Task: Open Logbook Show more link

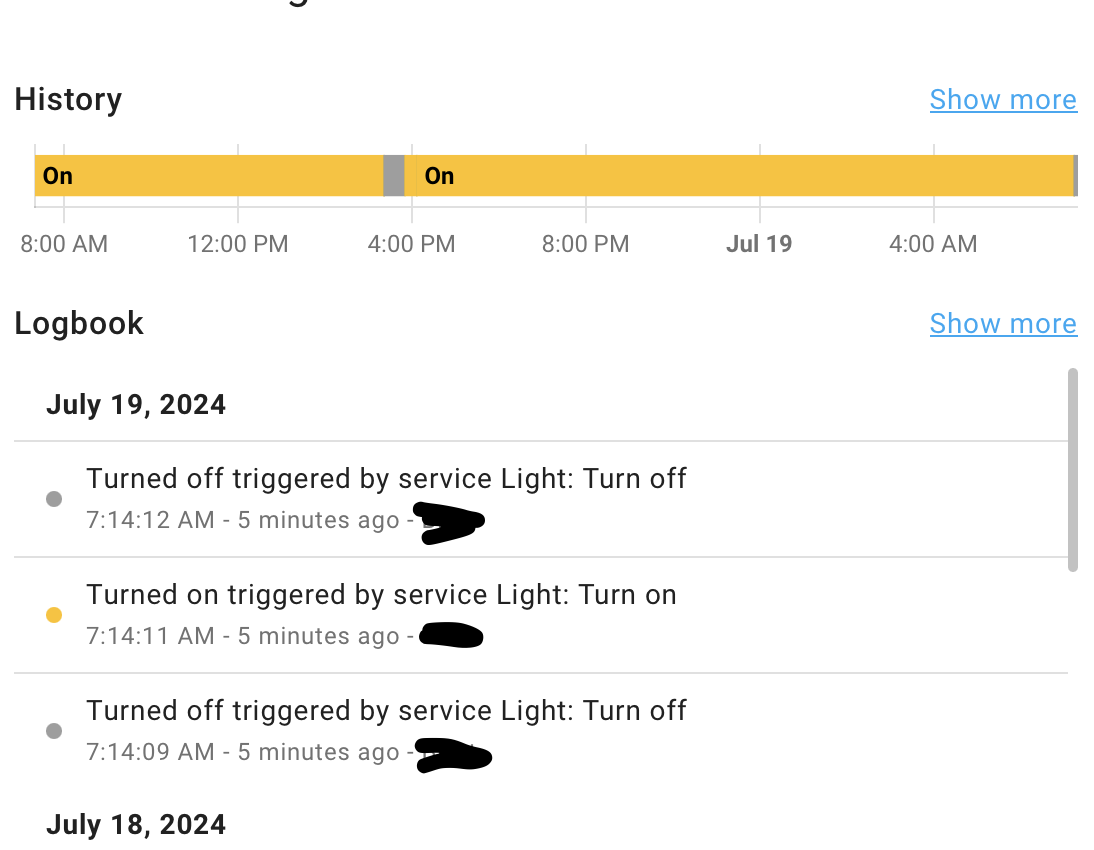Action: pyautogui.click(x=1003, y=324)
